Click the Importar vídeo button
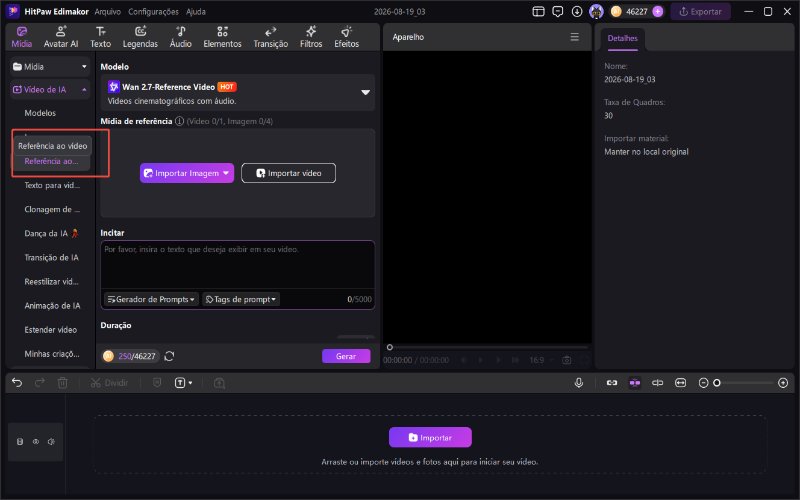Viewport: 800px width, 500px height. (288, 173)
